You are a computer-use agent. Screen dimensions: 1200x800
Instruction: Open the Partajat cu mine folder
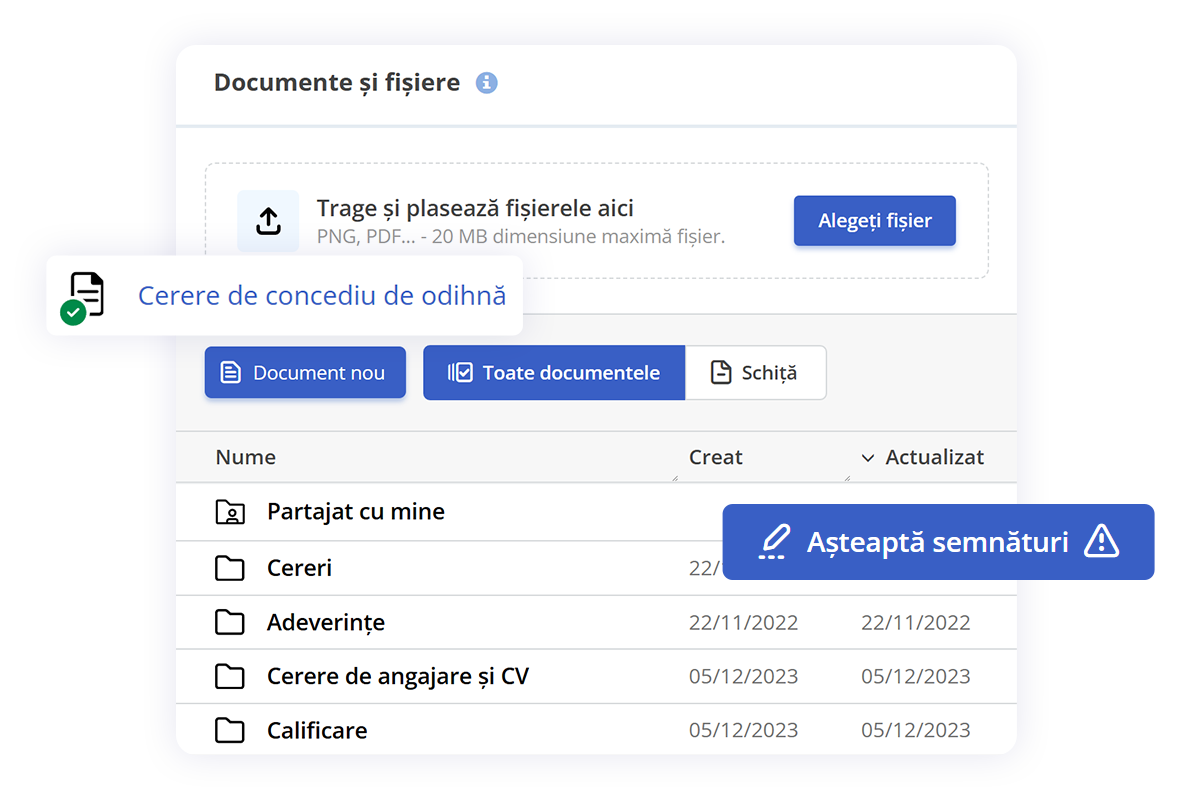click(356, 512)
